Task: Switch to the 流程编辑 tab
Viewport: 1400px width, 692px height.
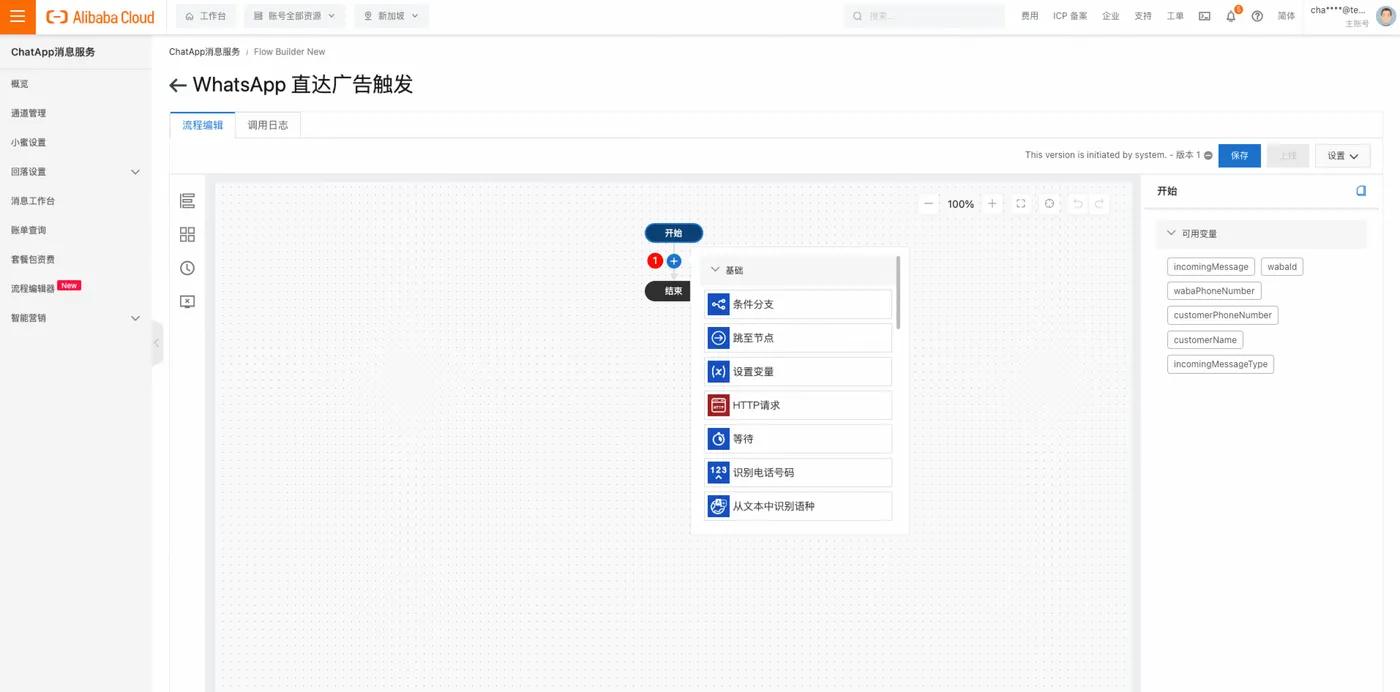Action: point(203,125)
